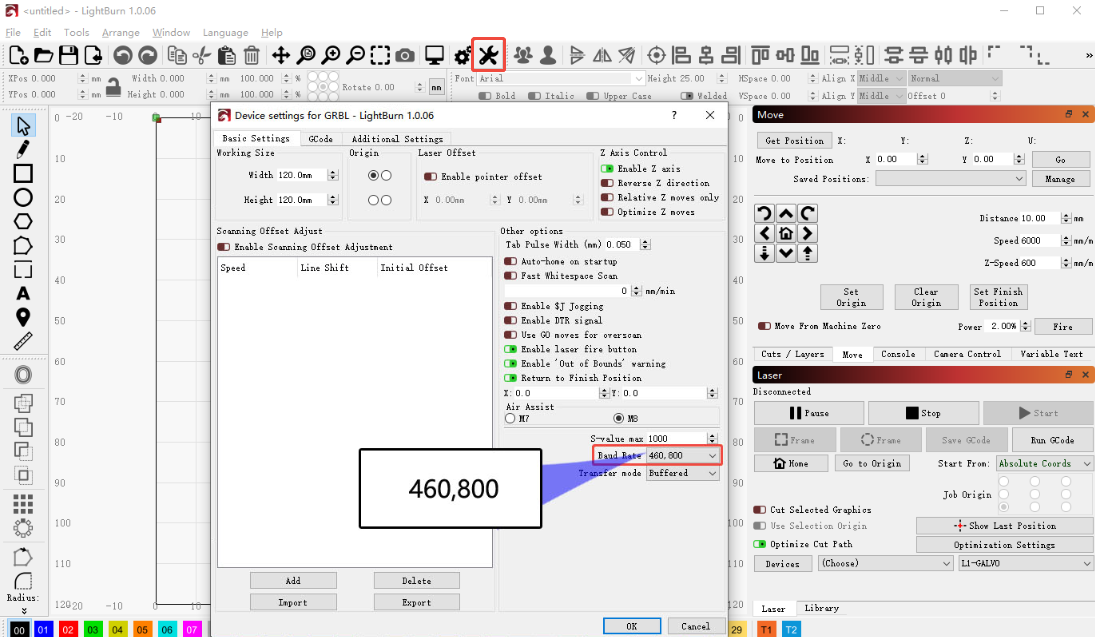
Task: Click OK in Device settings dialog
Action: click(x=632, y=626)
